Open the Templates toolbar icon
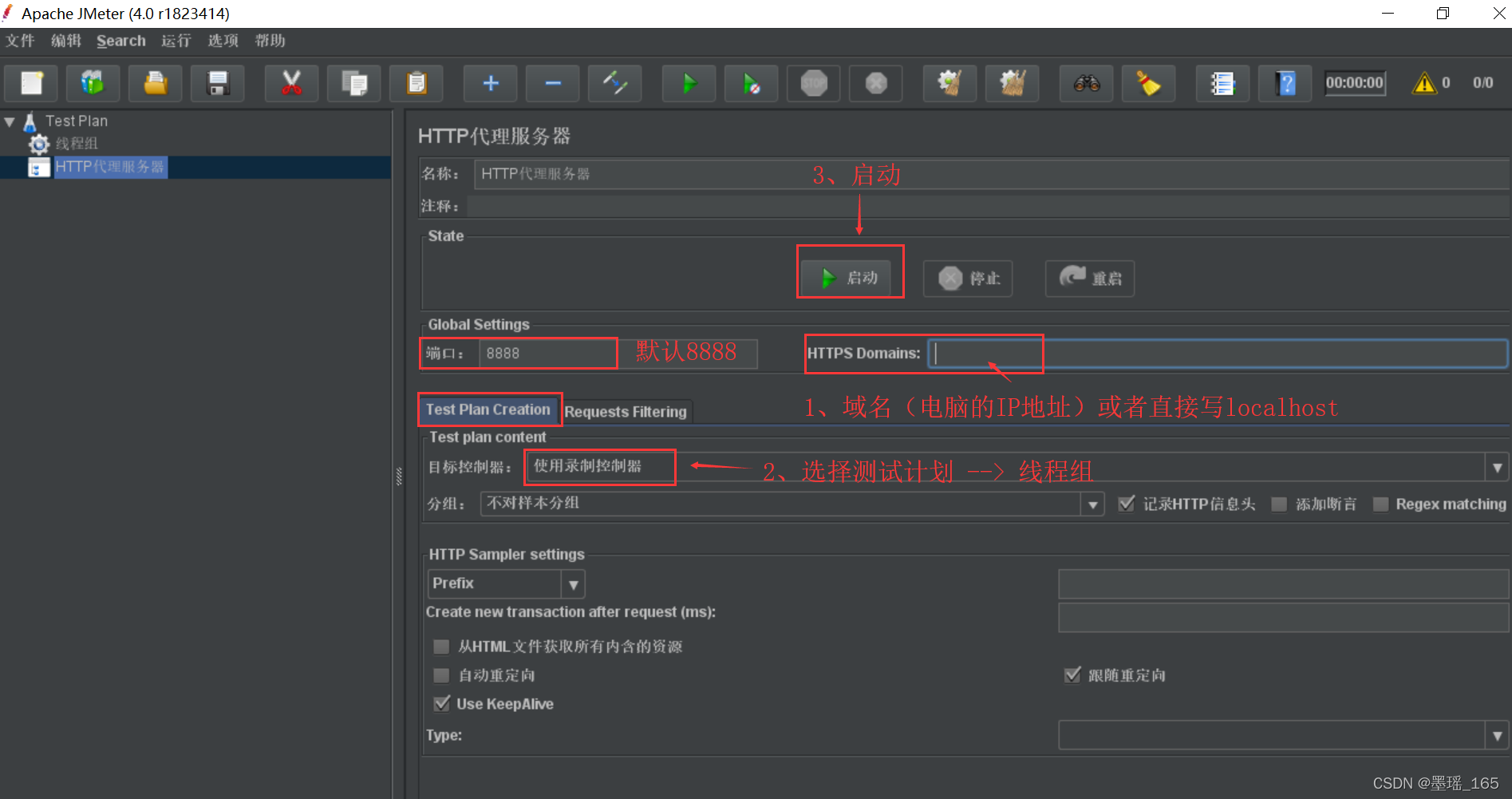1512x799 pixels. pos(93,83)
